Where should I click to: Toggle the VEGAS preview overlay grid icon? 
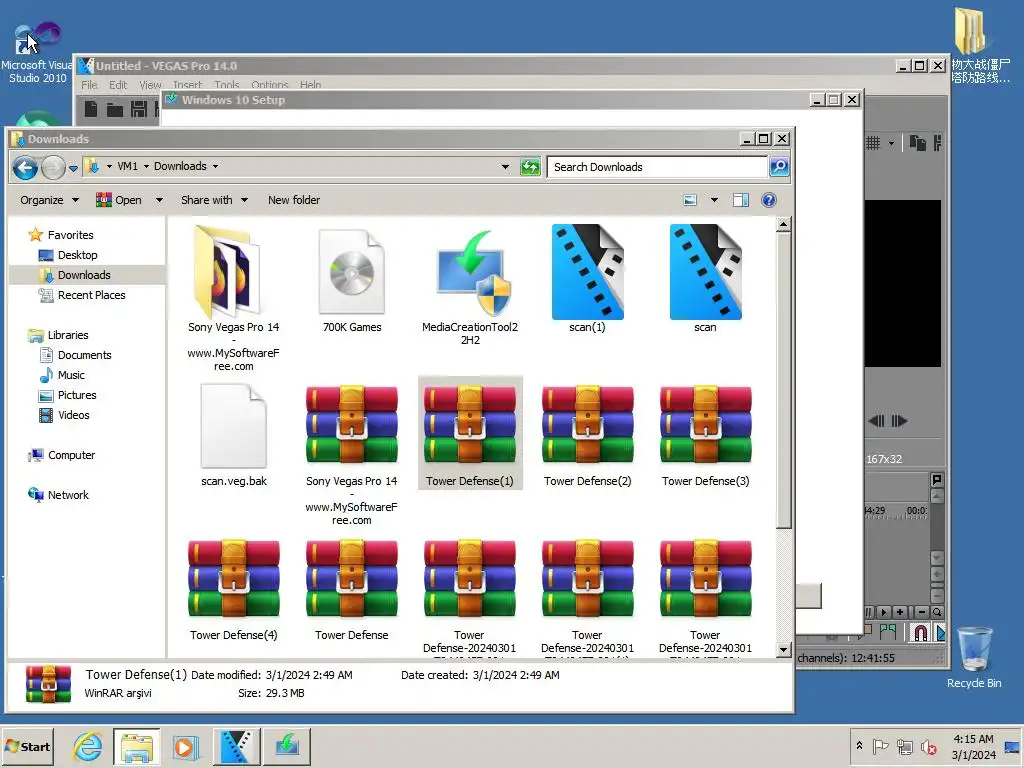[873, 143]
